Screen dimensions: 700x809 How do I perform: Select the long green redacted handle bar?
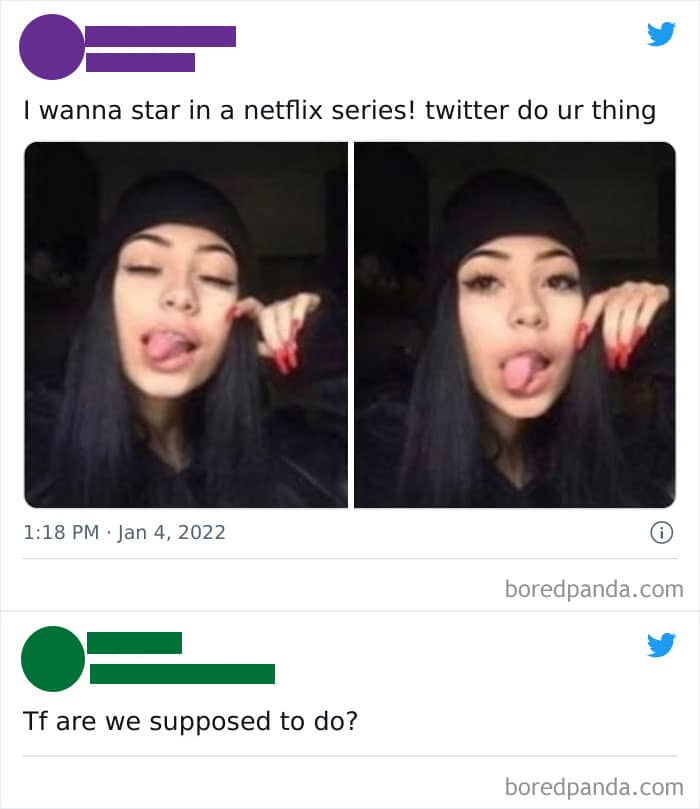click(x=183, y=674)
